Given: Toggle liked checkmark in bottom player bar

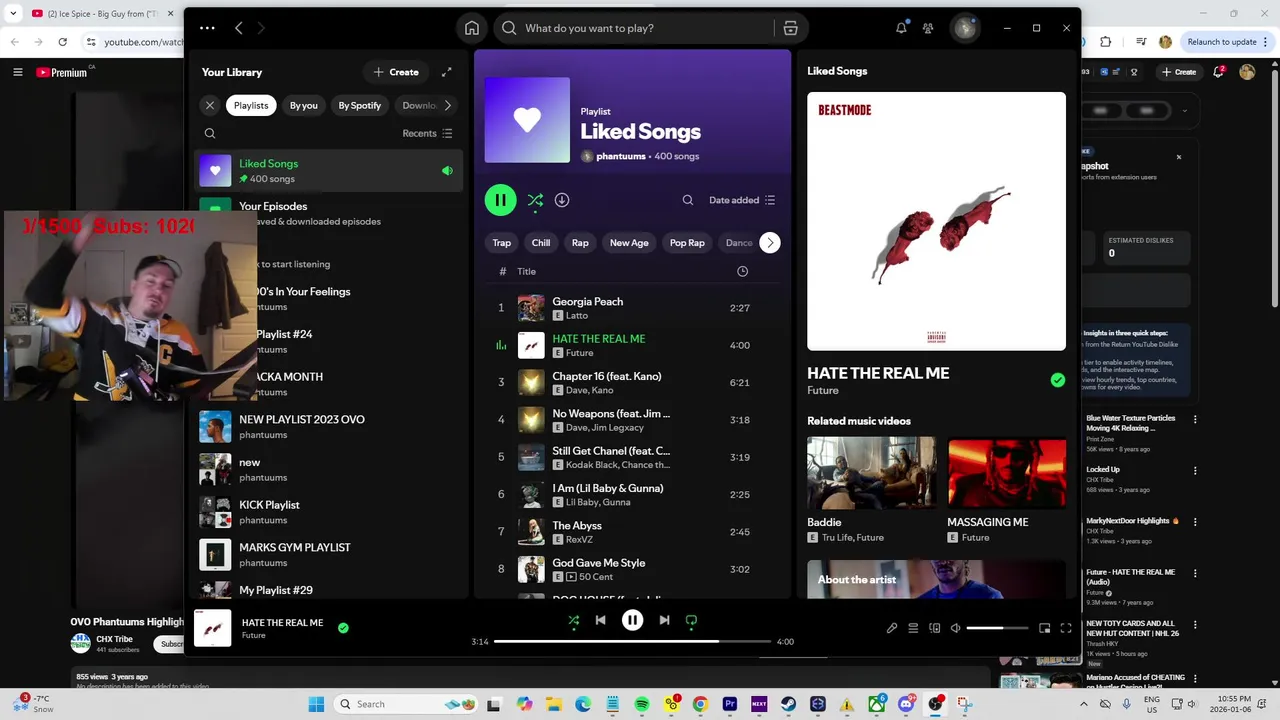Looking at the screenshot, I should tap(343, 628).
